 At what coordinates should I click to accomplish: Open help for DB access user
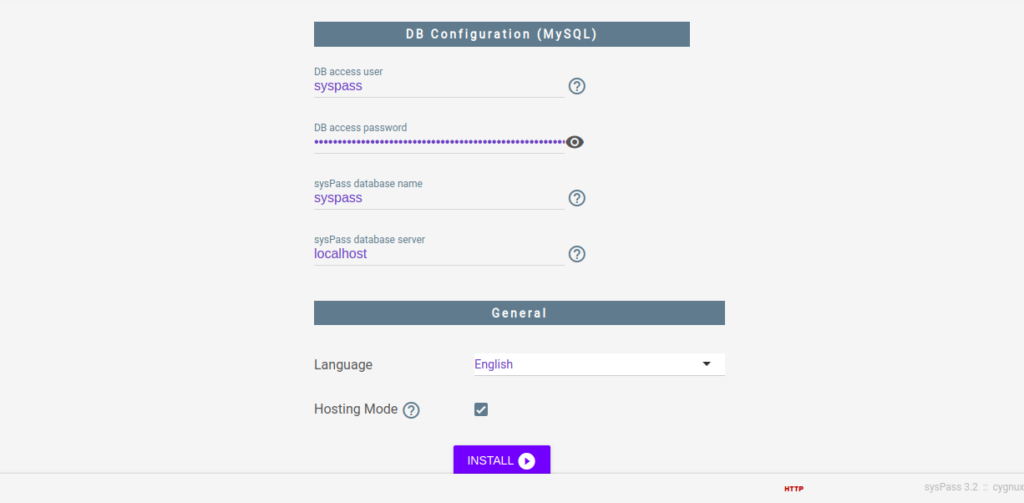pos(577,86)
